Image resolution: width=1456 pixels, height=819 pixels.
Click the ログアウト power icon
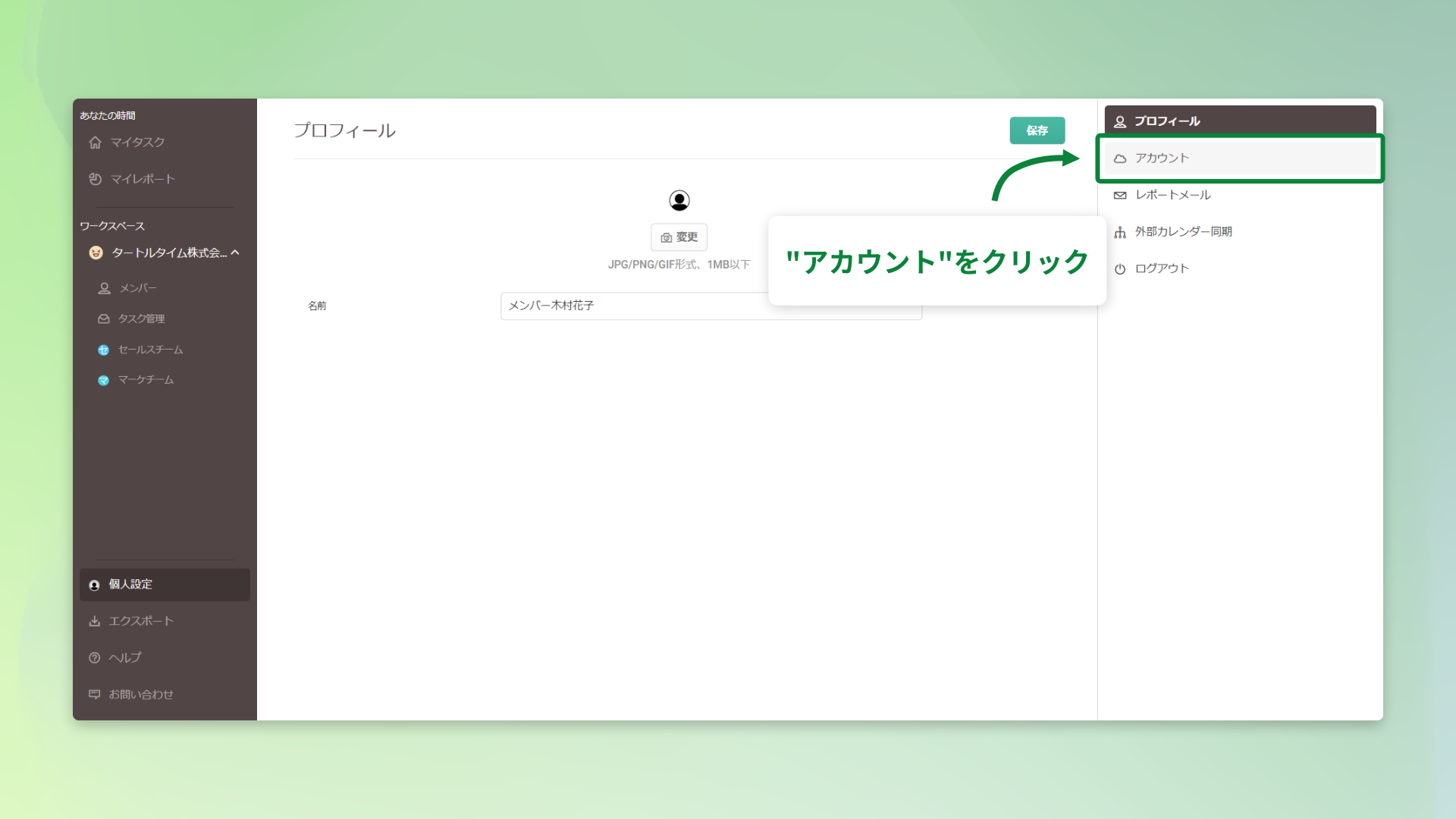tap(1120, 268)
